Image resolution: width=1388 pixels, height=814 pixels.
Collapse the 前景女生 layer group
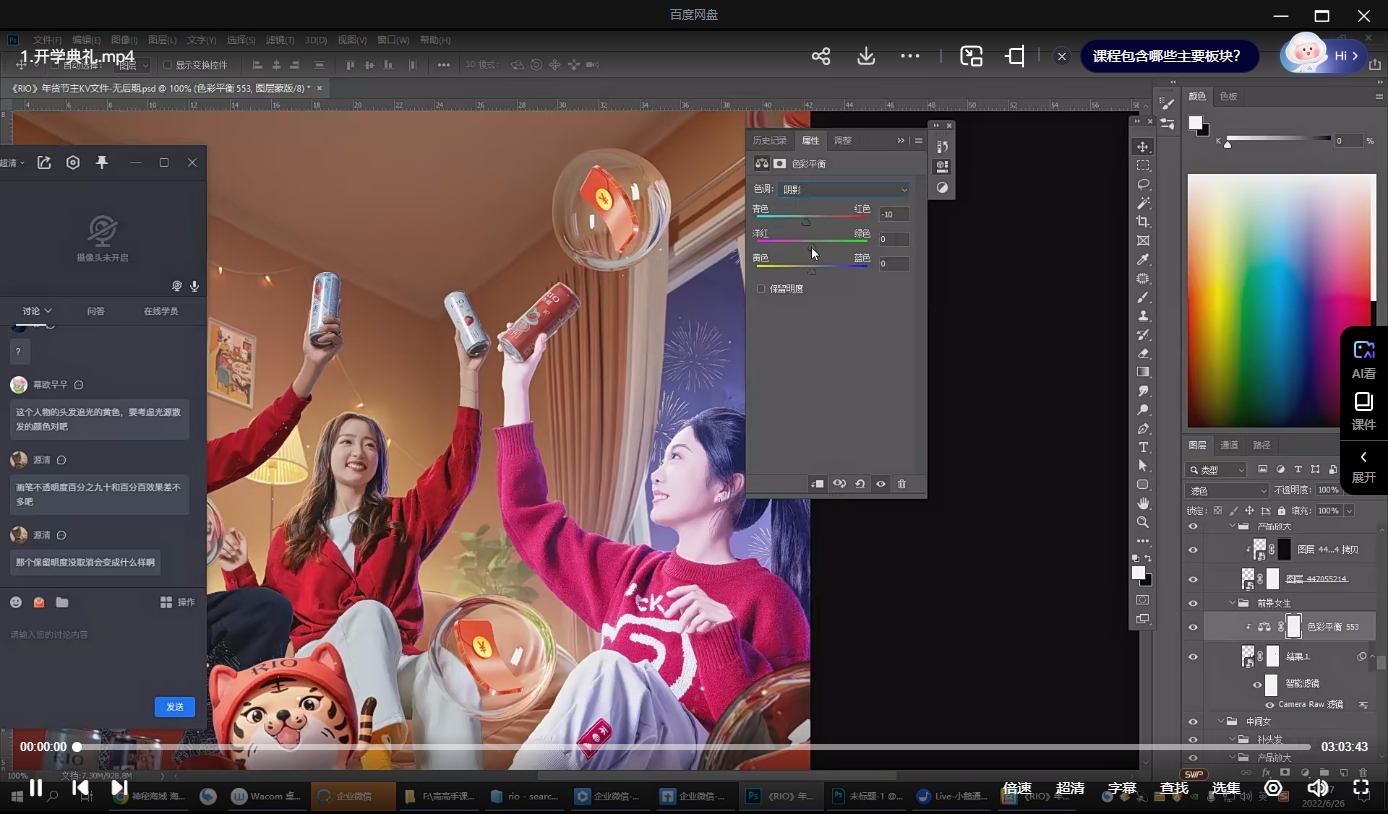coord(1232,603)
